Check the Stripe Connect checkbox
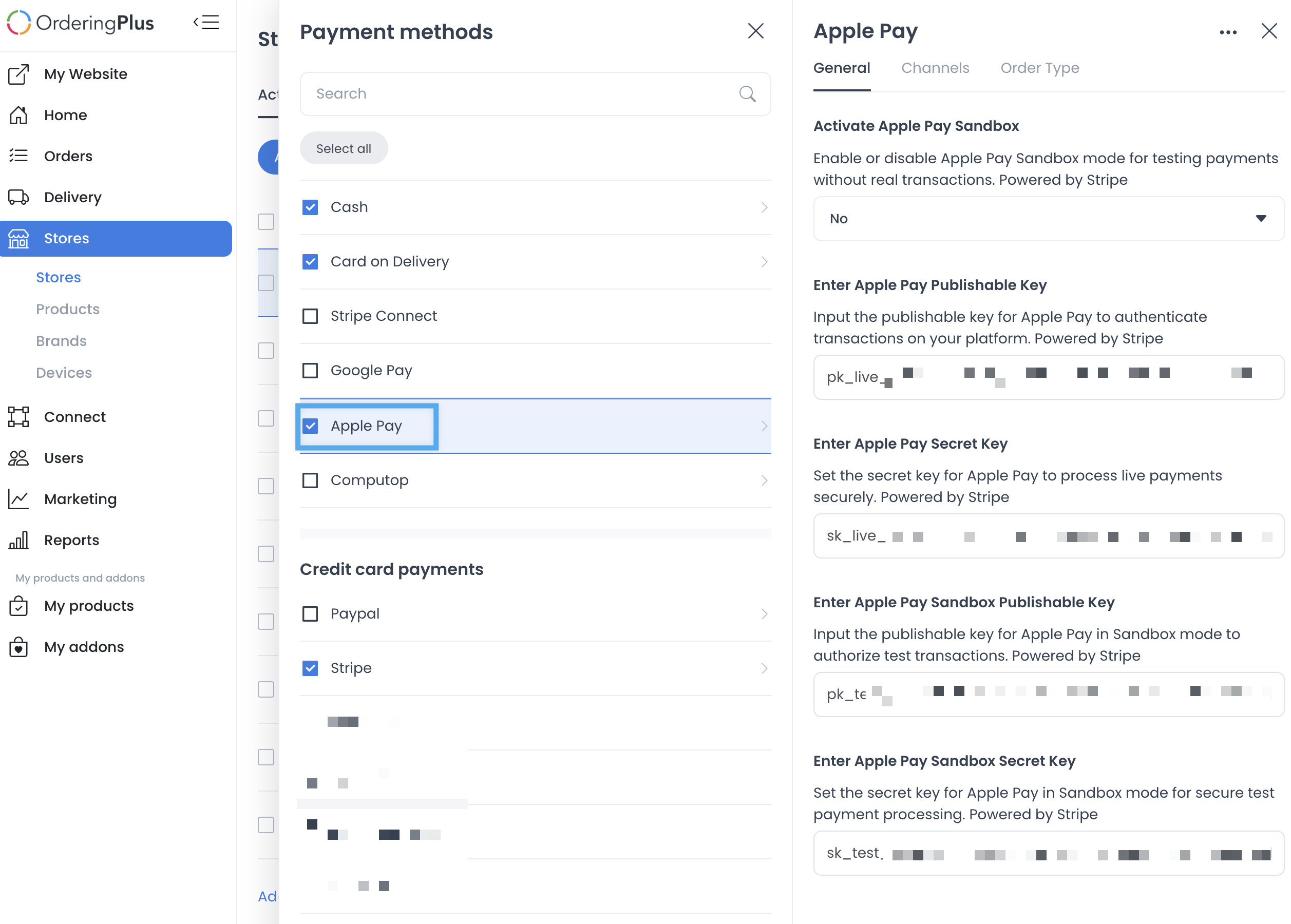 click(x=310, y=316)
